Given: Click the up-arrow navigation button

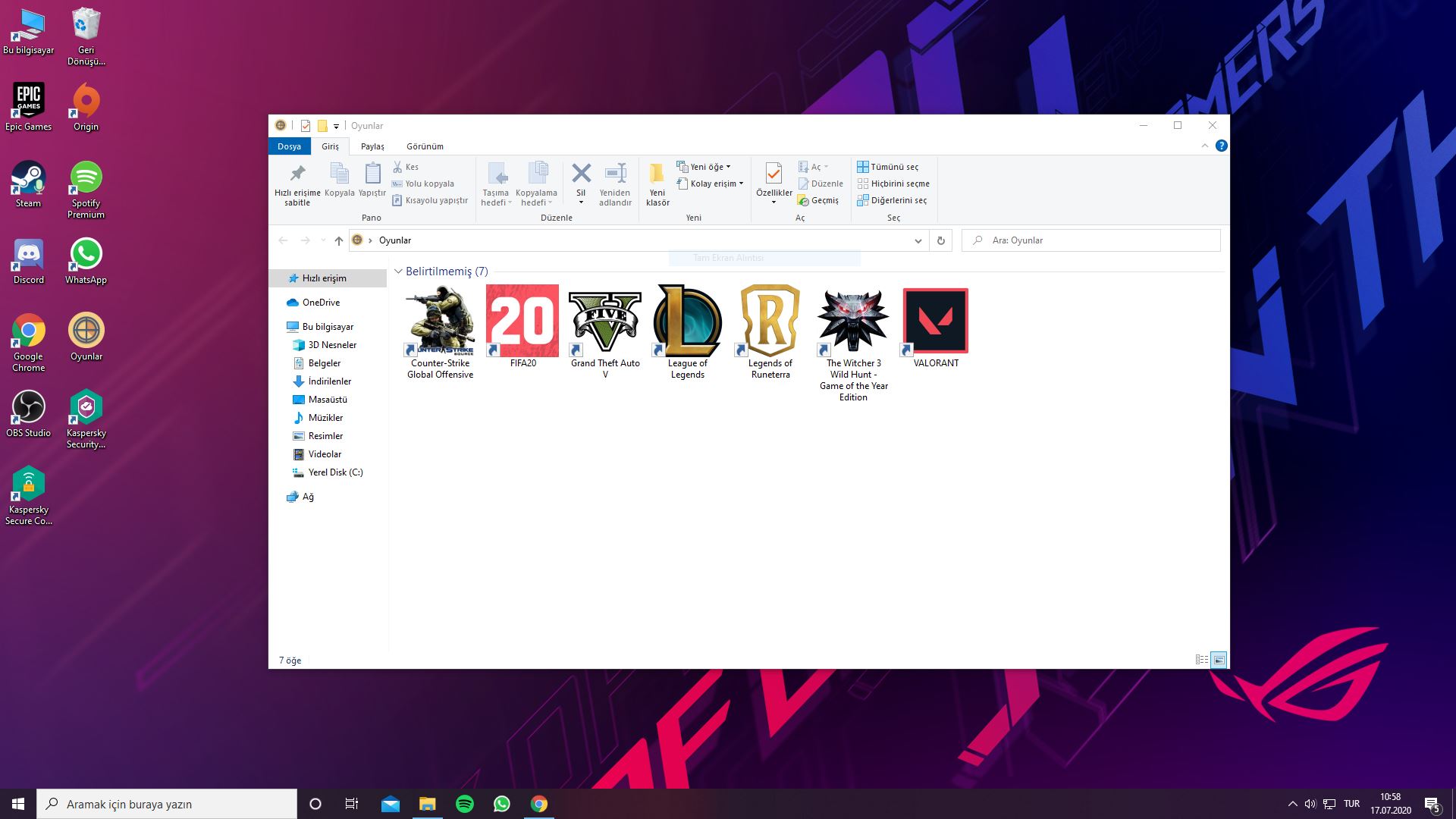Looking at the screenshot, I should click(338, 240).
